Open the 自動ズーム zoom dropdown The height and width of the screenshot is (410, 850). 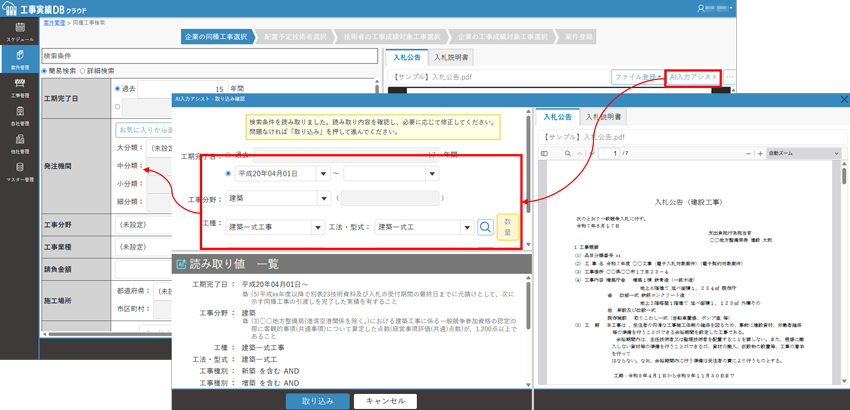pos(803,154)
